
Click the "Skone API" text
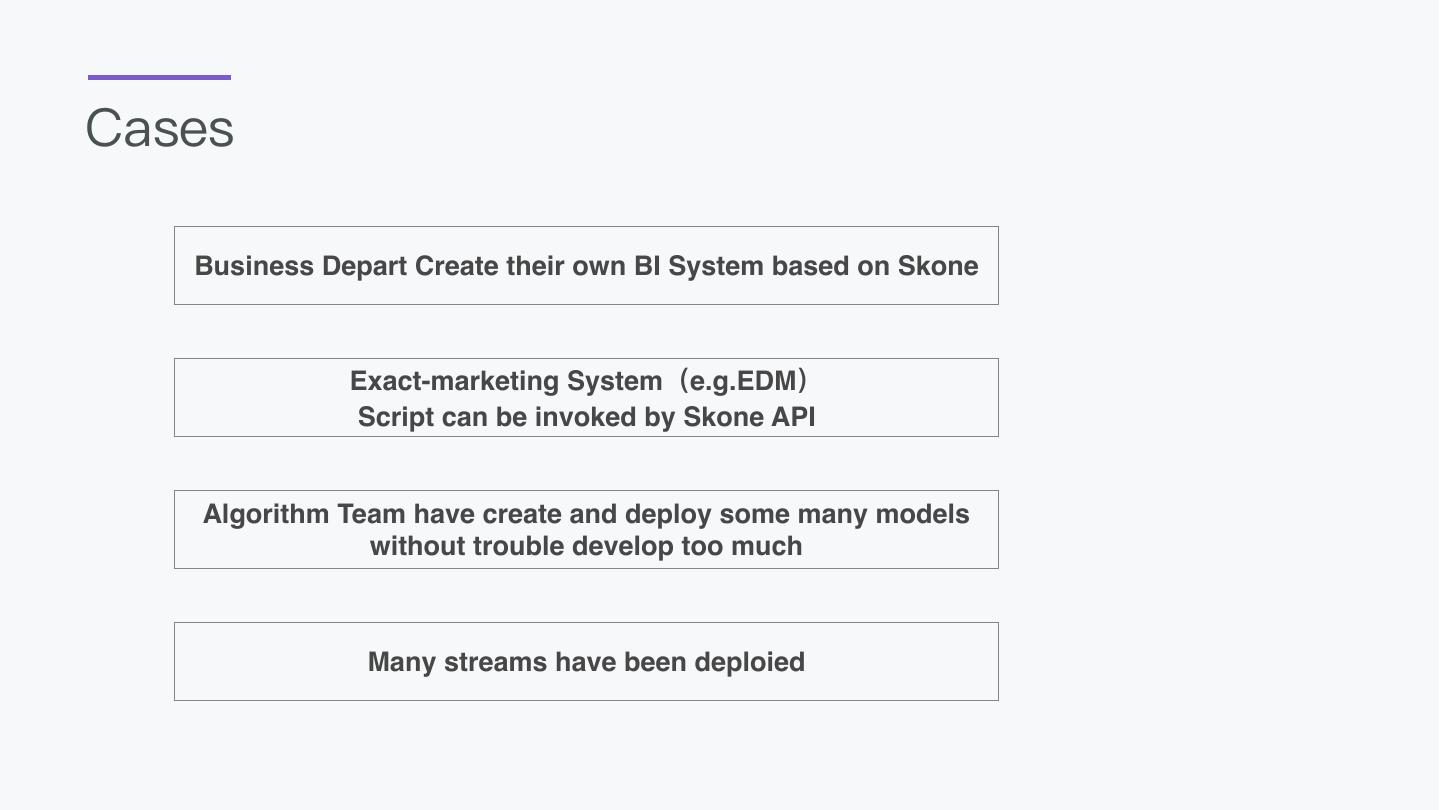(x=749, y=417)
